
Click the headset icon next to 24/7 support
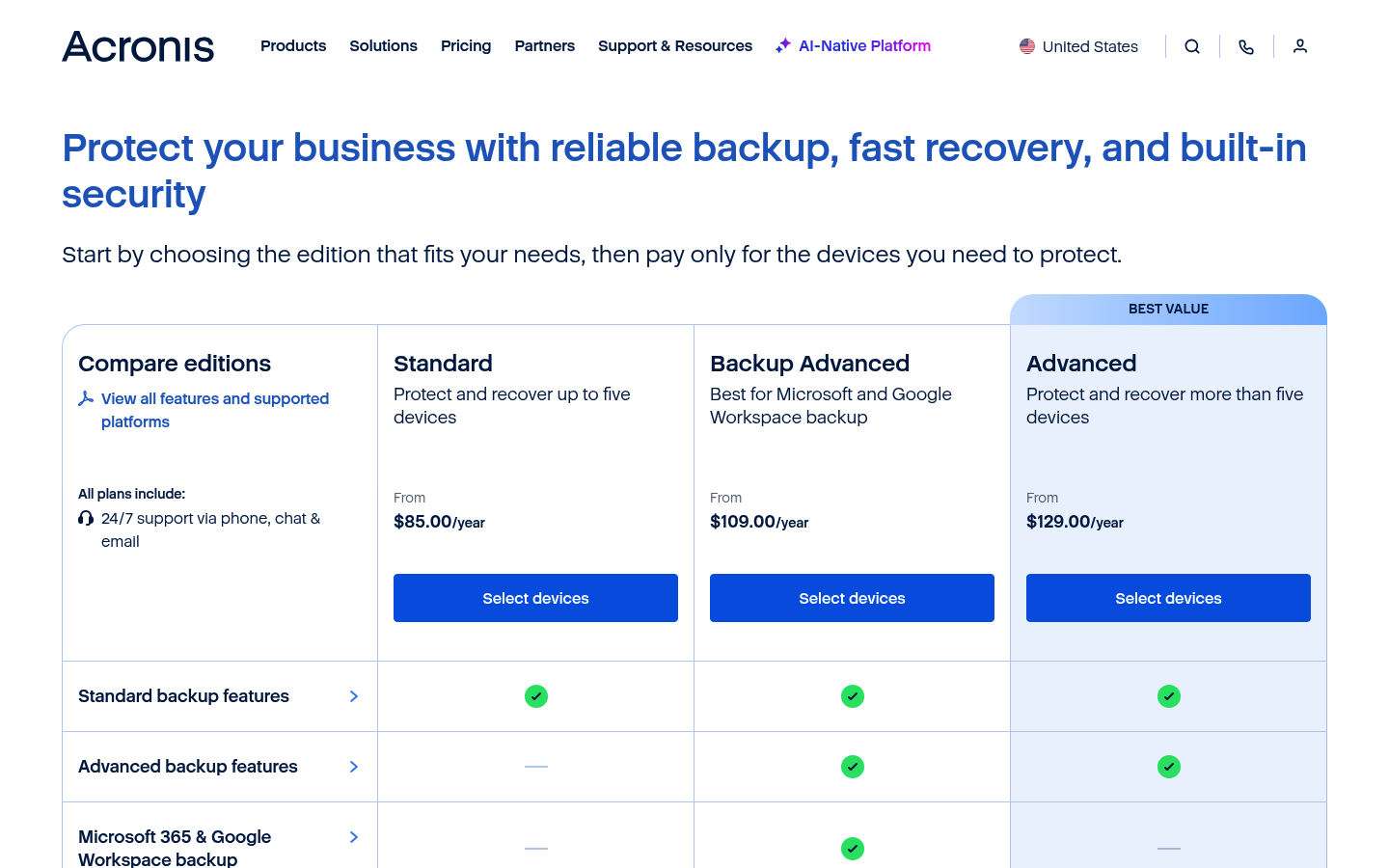tap(86, 518)
